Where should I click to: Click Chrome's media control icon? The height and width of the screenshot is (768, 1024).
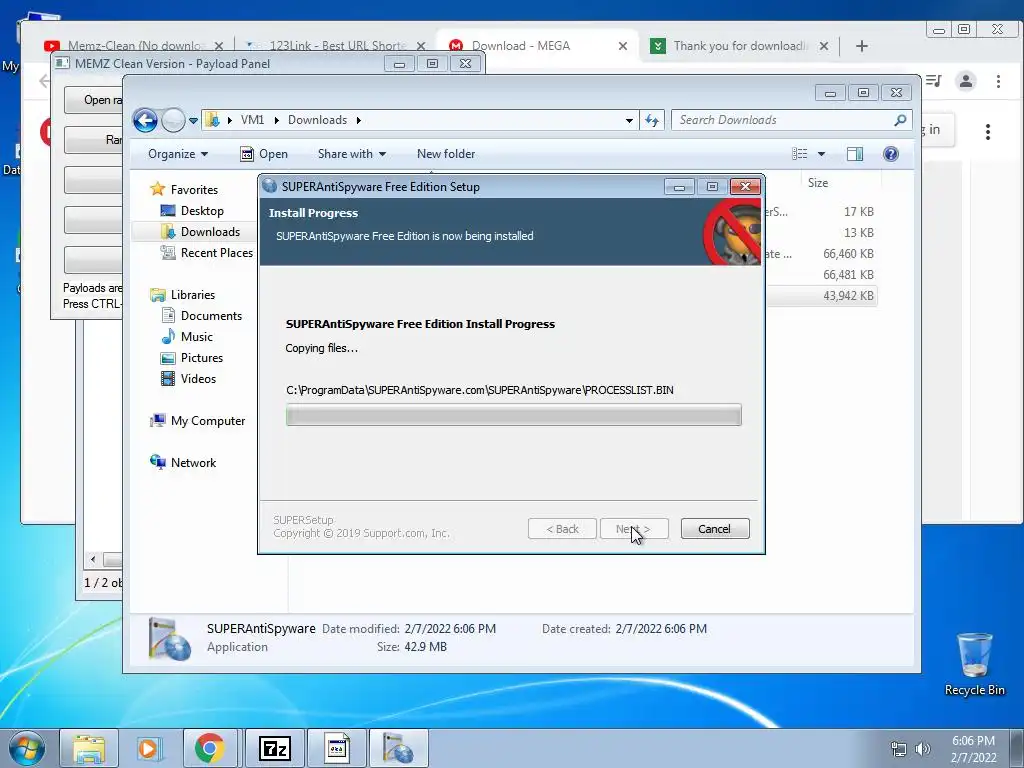933,81
